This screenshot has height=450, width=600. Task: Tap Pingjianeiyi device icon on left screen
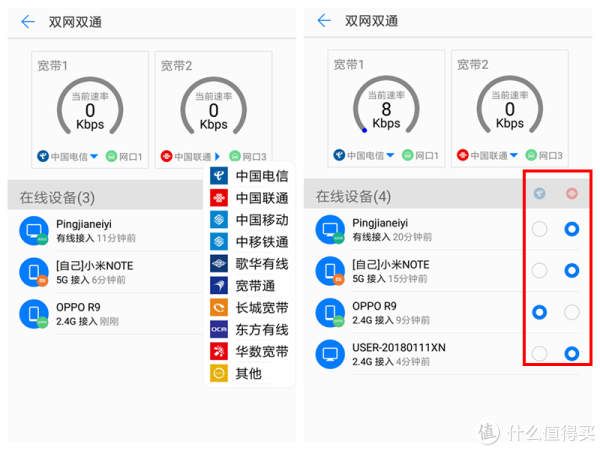pyautogui.click(x=34, y=231)
